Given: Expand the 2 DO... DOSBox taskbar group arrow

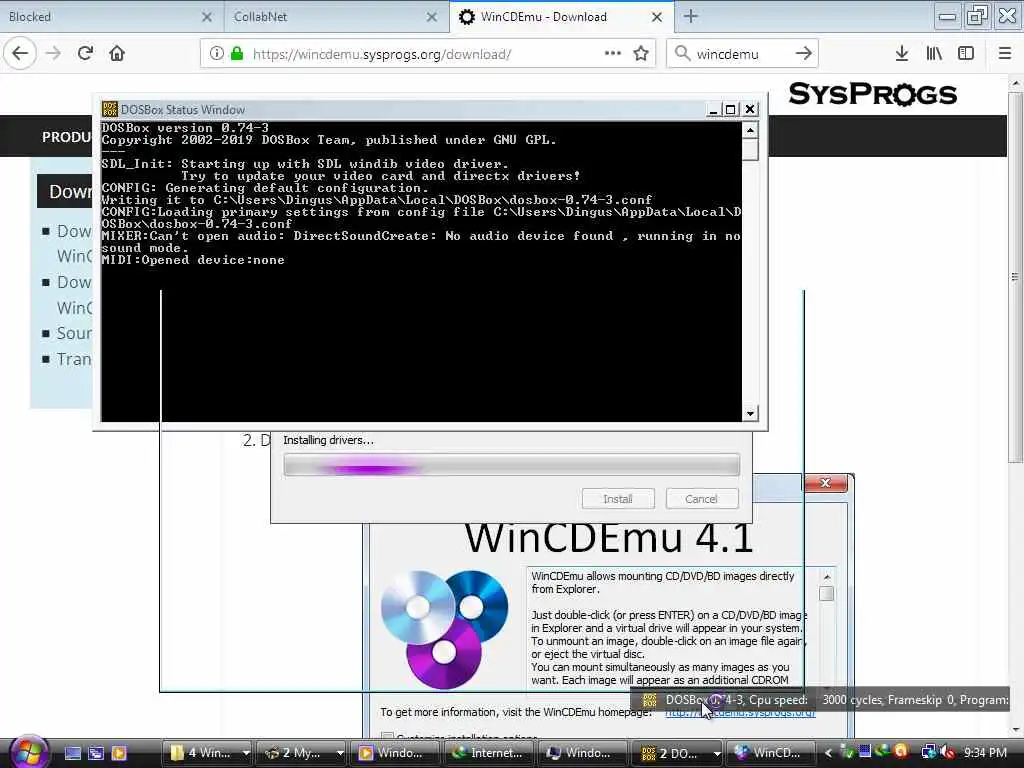Looking at the screenshot, I should (x=716, y=753).
